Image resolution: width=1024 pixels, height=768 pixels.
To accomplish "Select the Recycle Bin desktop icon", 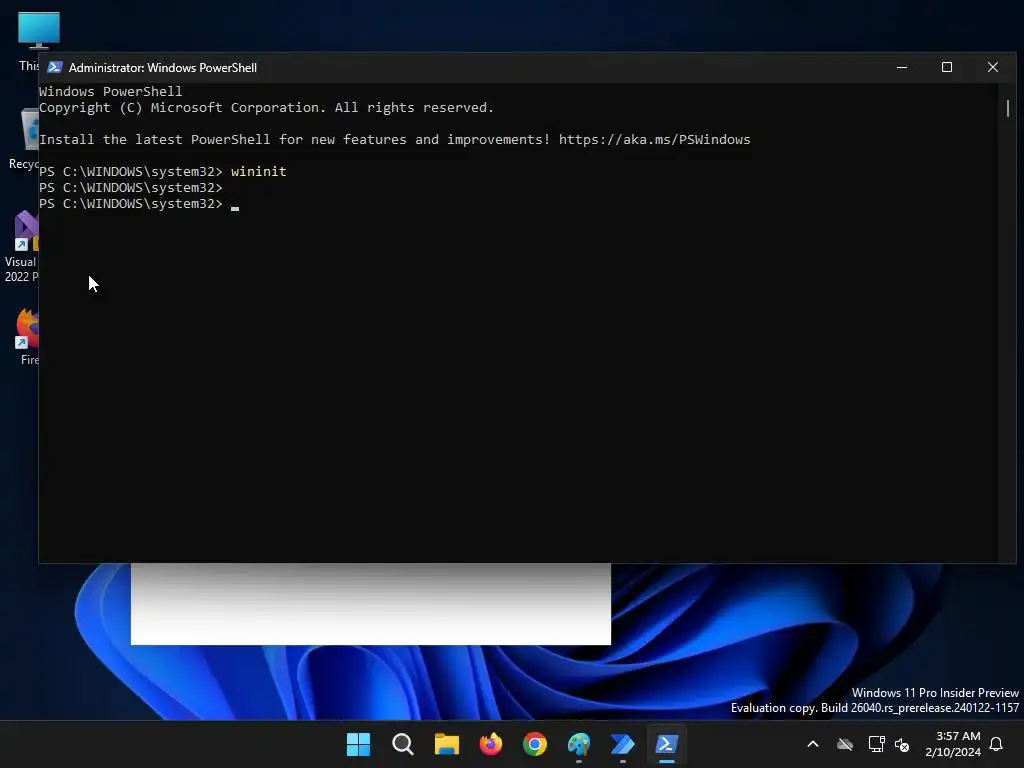I will 26,138.
